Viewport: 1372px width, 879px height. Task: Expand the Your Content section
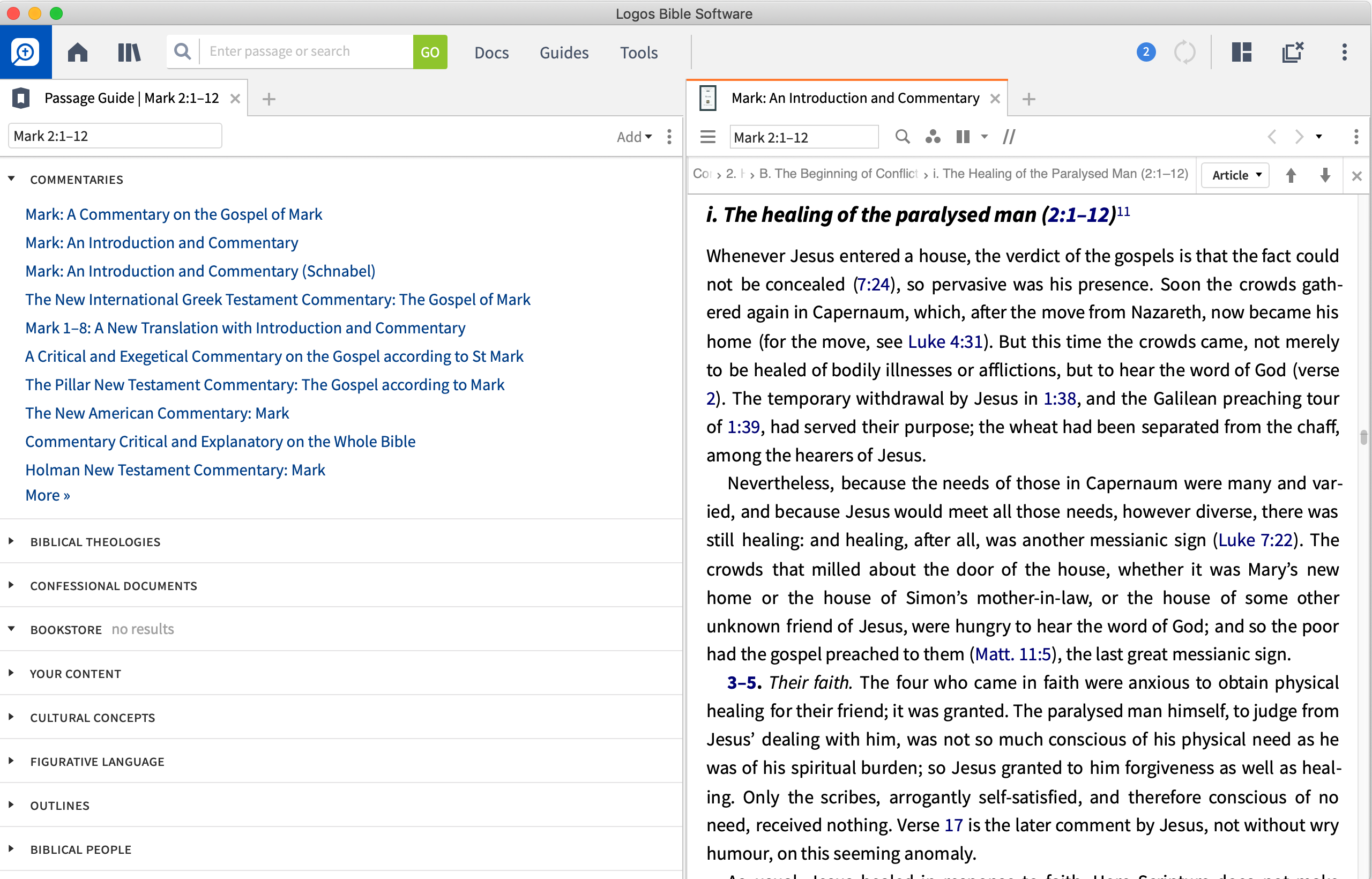point(11,672)
